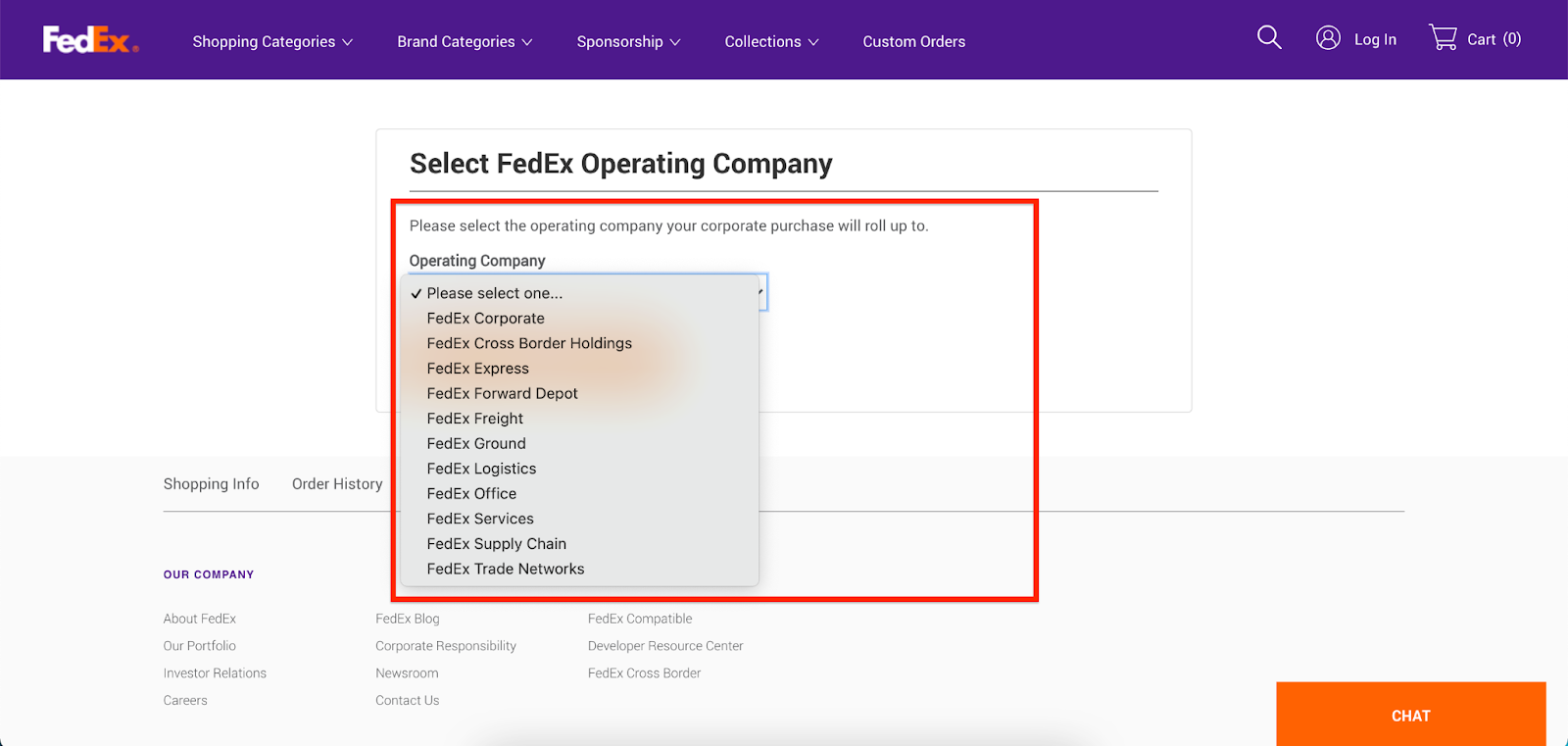This screenshot has width=1568, height=746.
Task: Choose FedEx Corporate option
Action: click(580, 319)
